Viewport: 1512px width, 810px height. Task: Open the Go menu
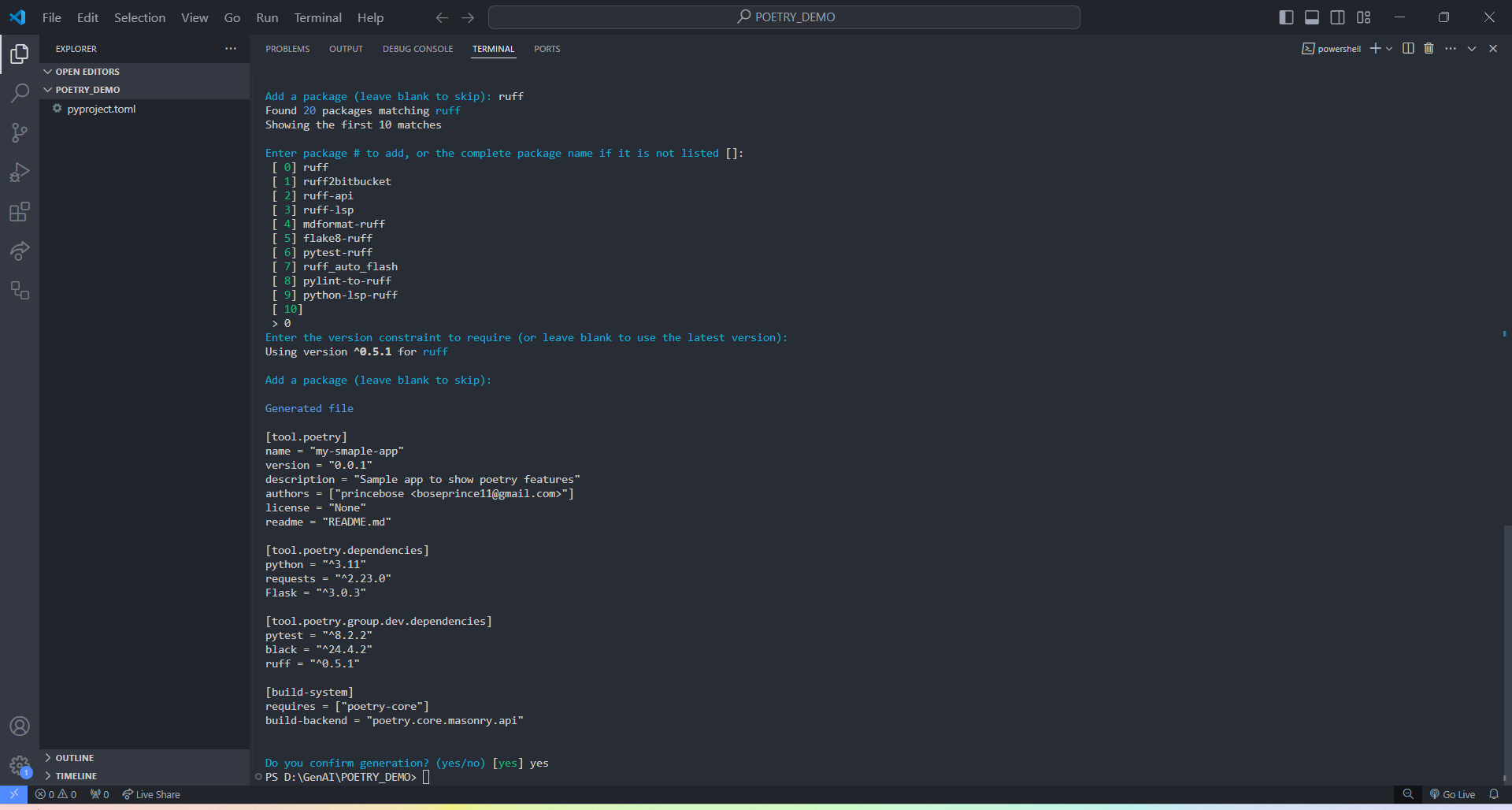(232, 17)
